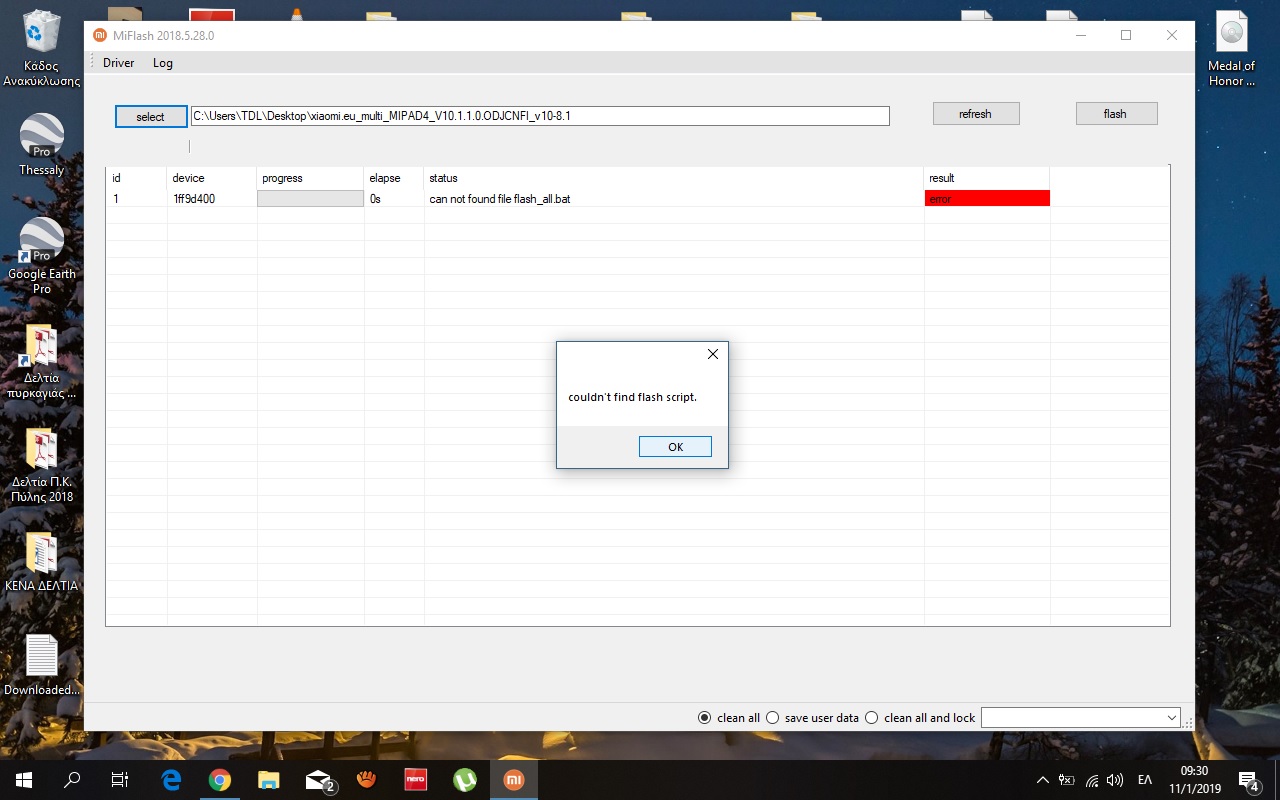Screen dimensions: 1280x800
Task: Click the ROM folder path field
Action: pos(540,116)
